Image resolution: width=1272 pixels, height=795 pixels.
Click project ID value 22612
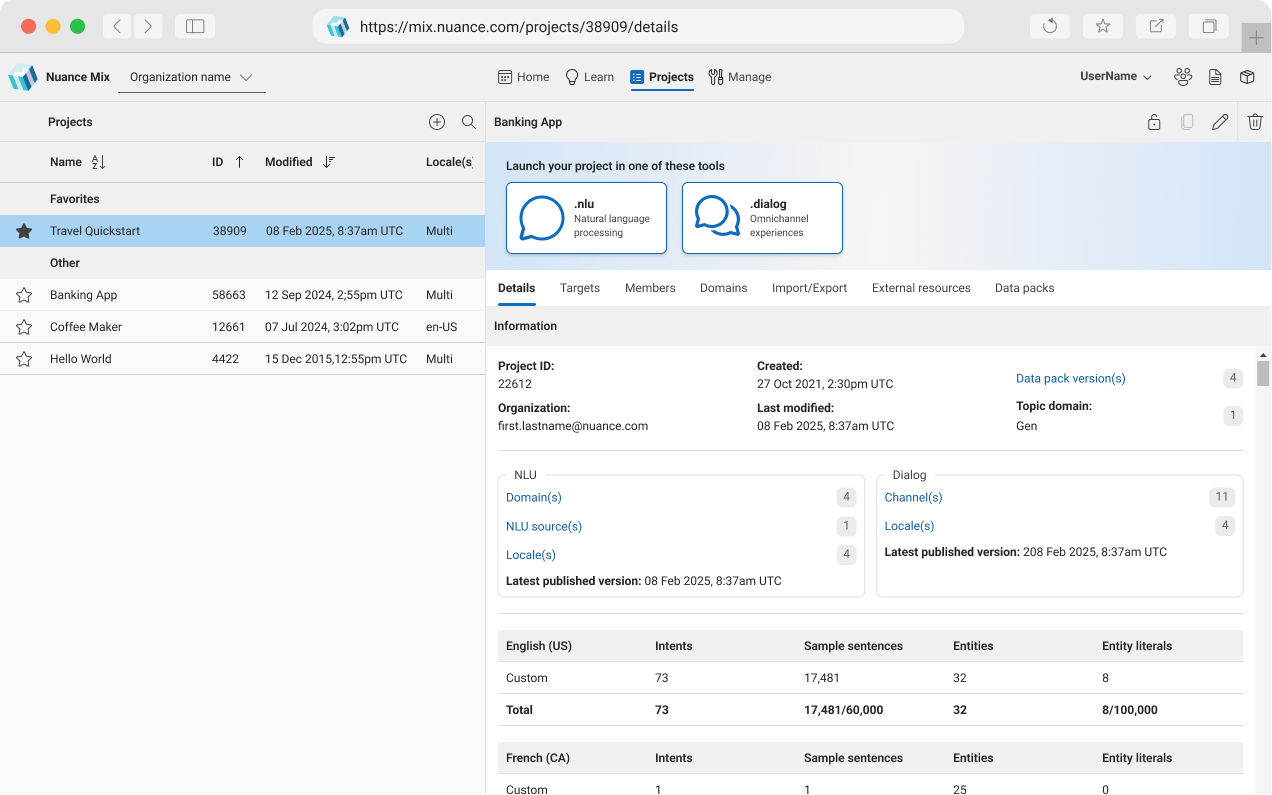[515, 384]
